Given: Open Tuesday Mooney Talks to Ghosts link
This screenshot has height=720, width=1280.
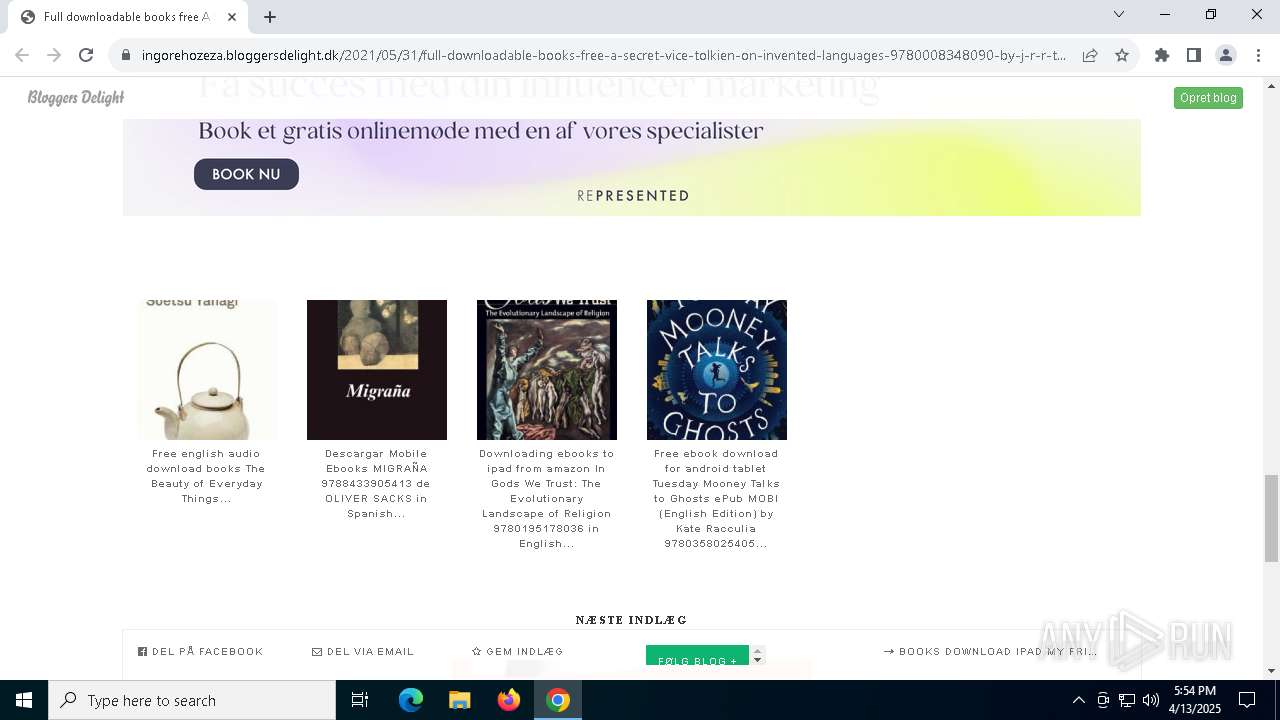Looking at the screenshot, I should tap(717, 499).
